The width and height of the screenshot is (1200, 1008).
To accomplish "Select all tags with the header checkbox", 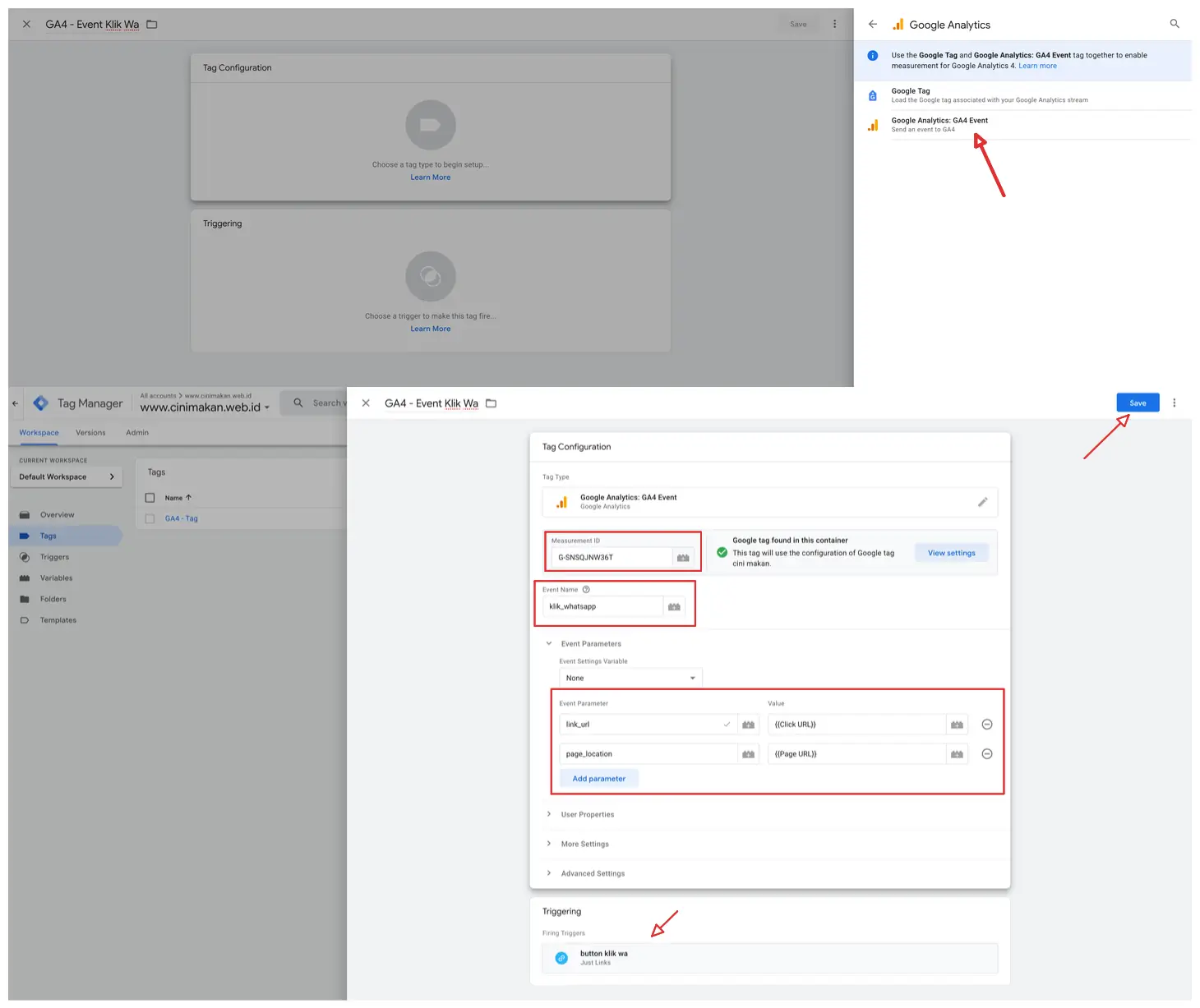I will [x=150, y=498].
